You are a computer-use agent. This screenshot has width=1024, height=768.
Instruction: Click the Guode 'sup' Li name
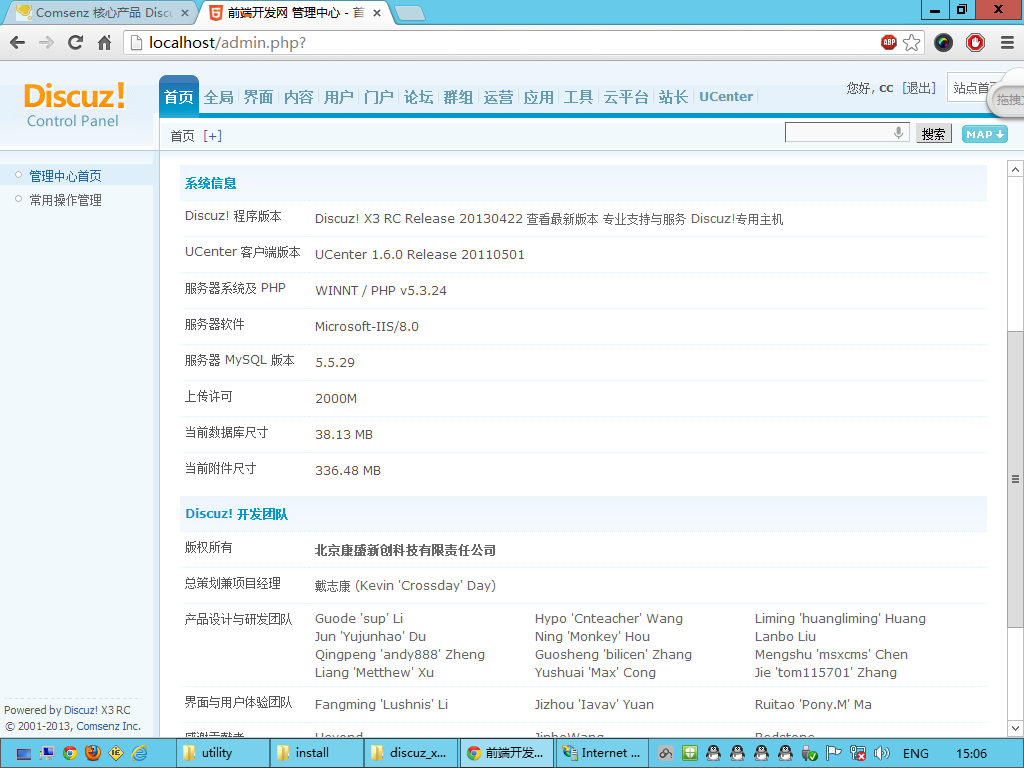(x=359, y=618)
